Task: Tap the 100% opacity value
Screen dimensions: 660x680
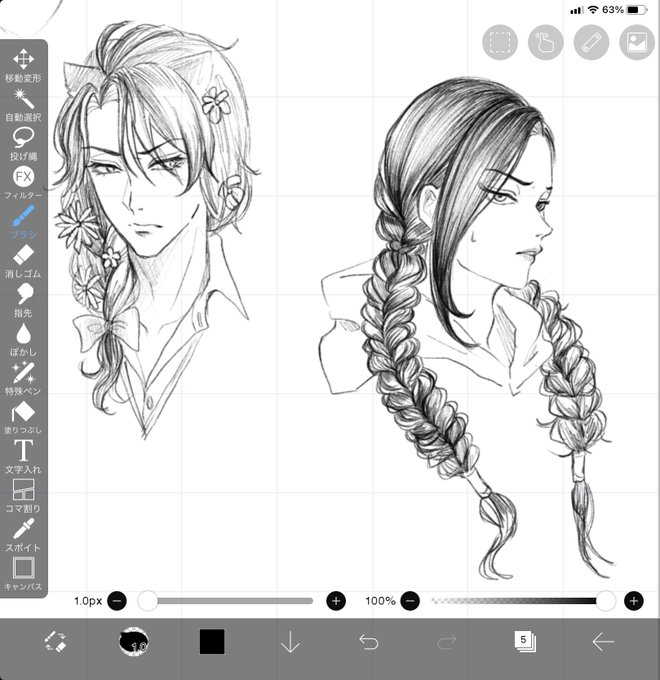Action: point(380,601)
